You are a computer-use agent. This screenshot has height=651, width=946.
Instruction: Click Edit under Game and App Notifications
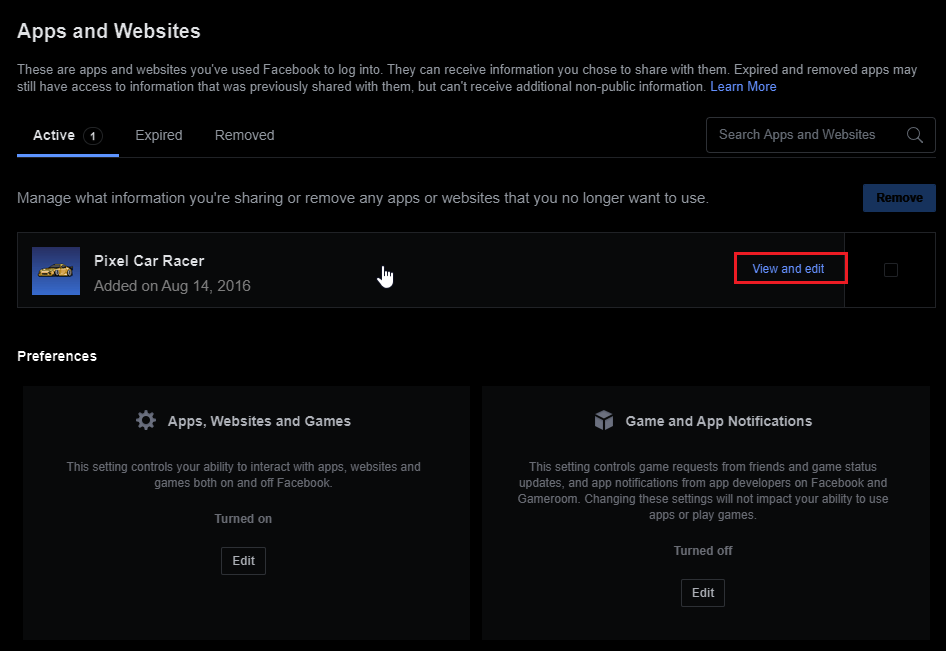(703, 592)
